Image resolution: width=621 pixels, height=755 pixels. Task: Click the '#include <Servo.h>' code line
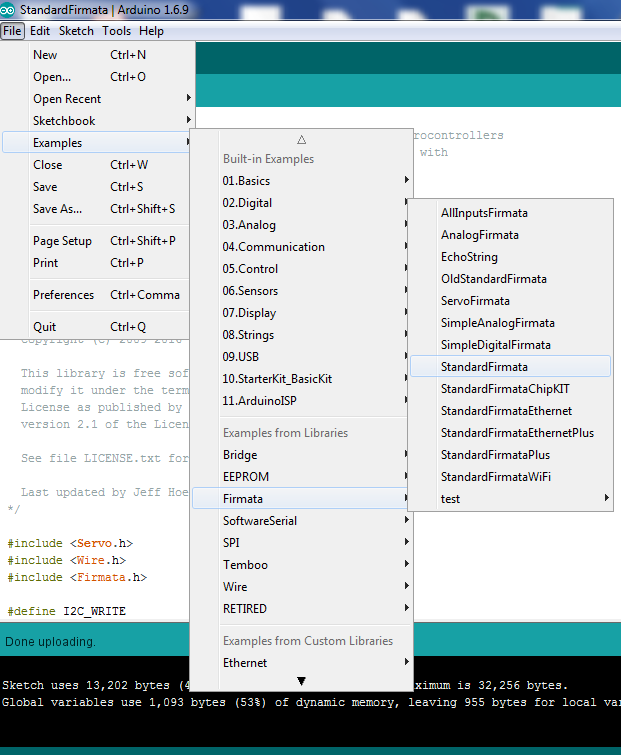pyautogui.click(x=70, y=544)
